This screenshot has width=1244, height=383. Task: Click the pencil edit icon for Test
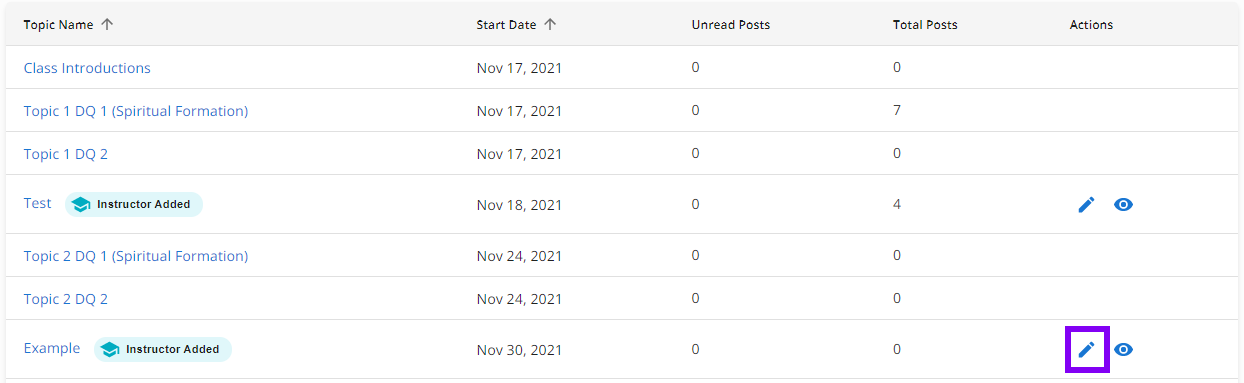click(x=1086, y=204)
